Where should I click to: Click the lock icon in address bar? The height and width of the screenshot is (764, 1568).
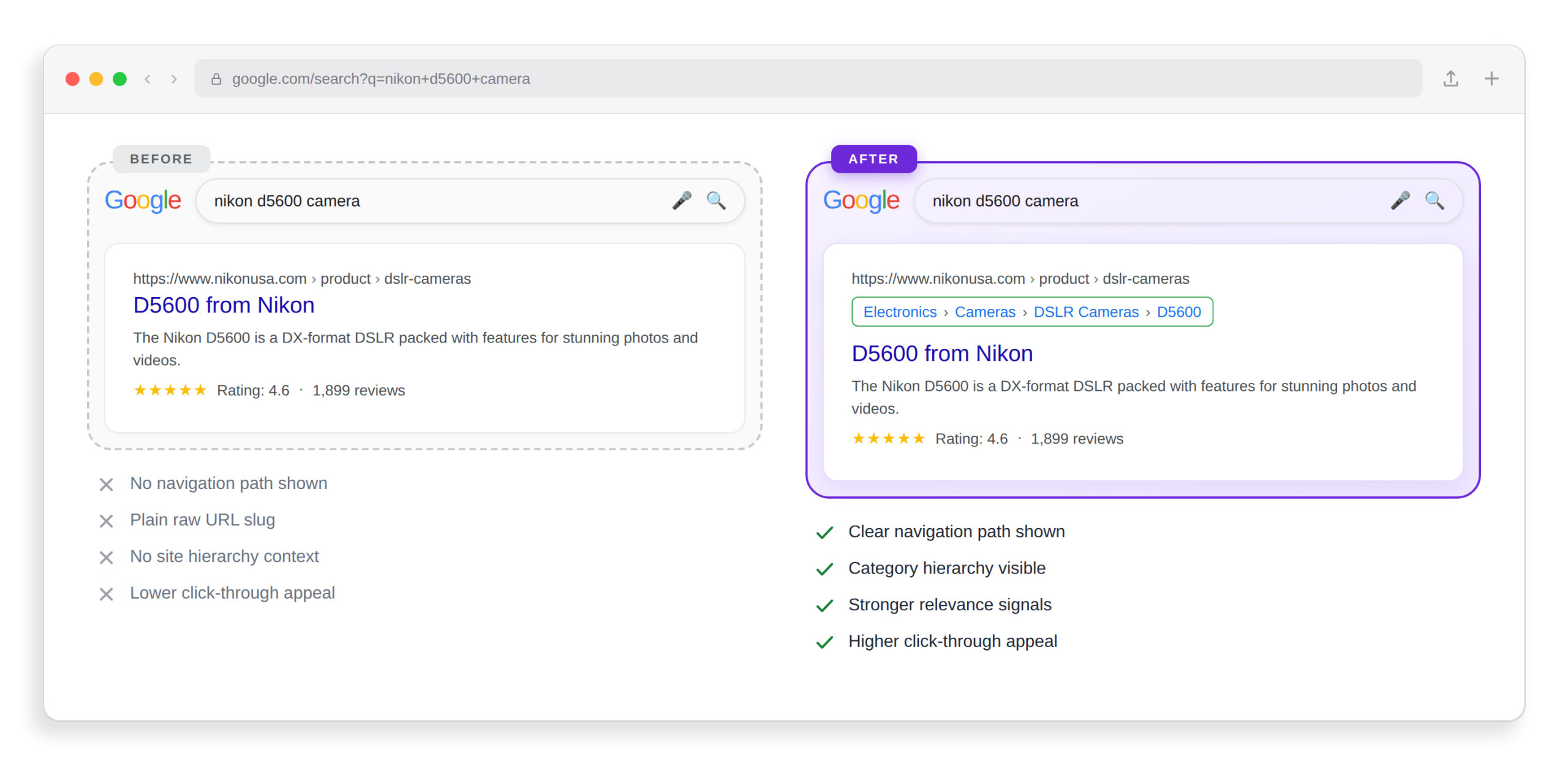click(x=216, y=79)
